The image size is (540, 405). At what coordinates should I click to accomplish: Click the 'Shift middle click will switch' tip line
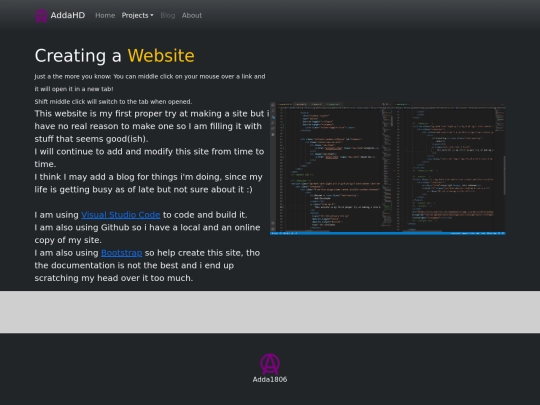tap(113, 102)
